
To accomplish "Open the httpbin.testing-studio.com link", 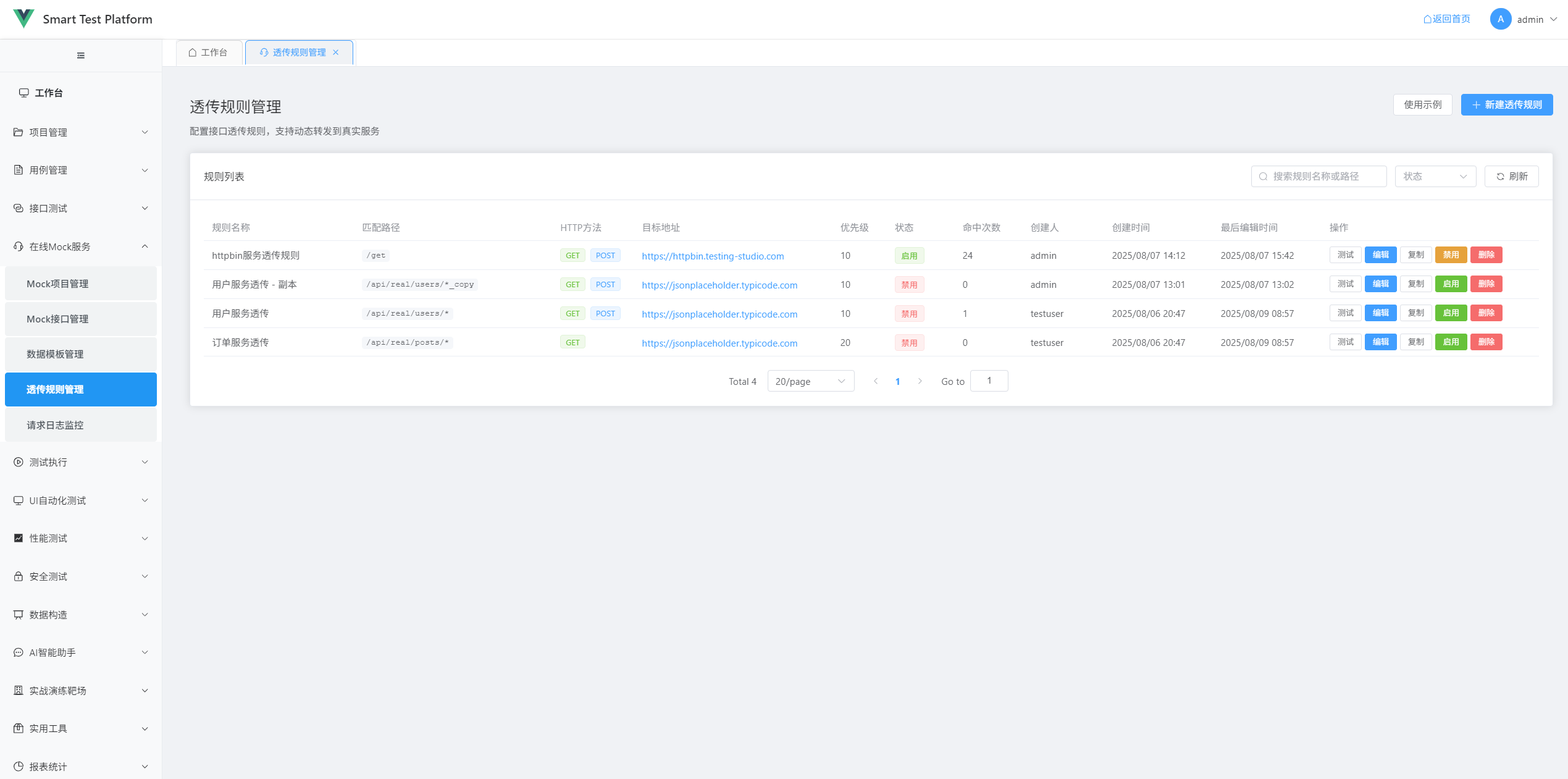I will (x=713, y=256).
